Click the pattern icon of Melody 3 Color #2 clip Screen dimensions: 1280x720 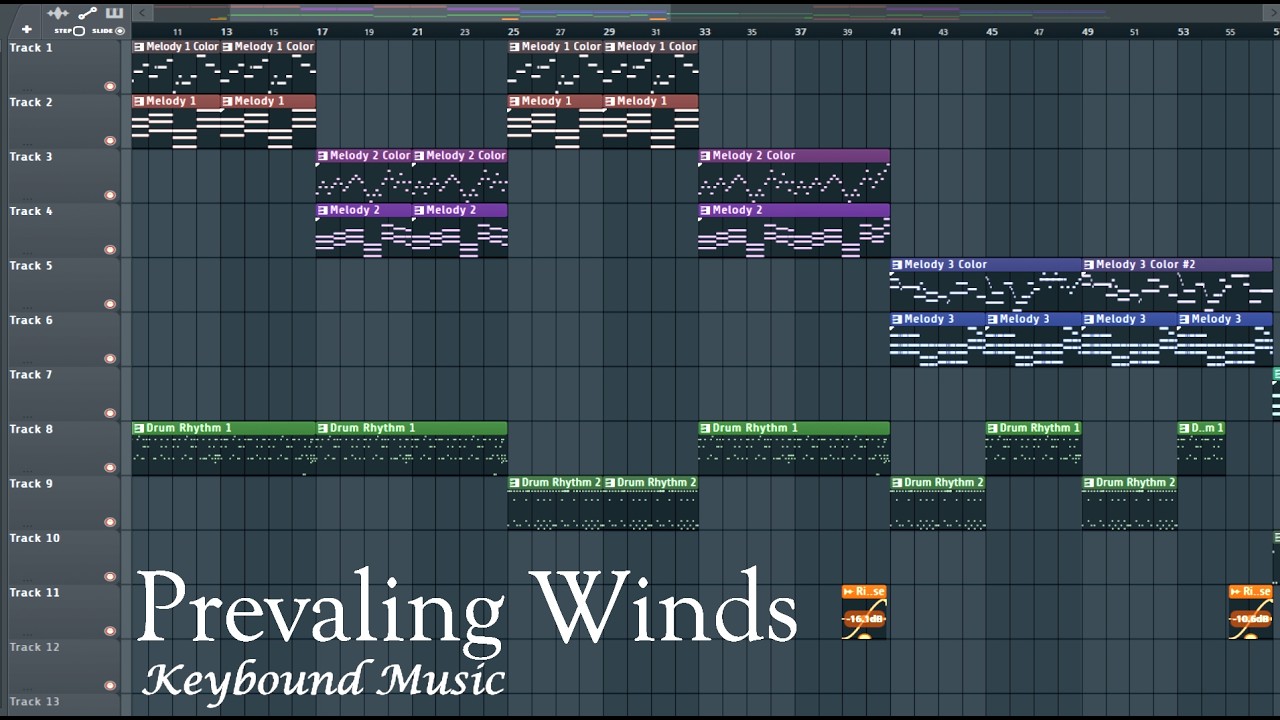click(1089, 265)
